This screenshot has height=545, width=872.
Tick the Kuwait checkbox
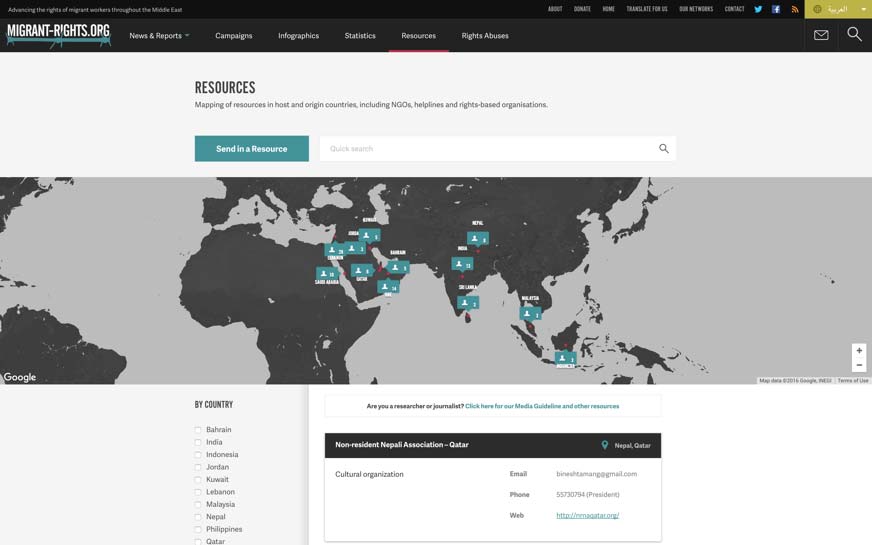click(198, 480)
